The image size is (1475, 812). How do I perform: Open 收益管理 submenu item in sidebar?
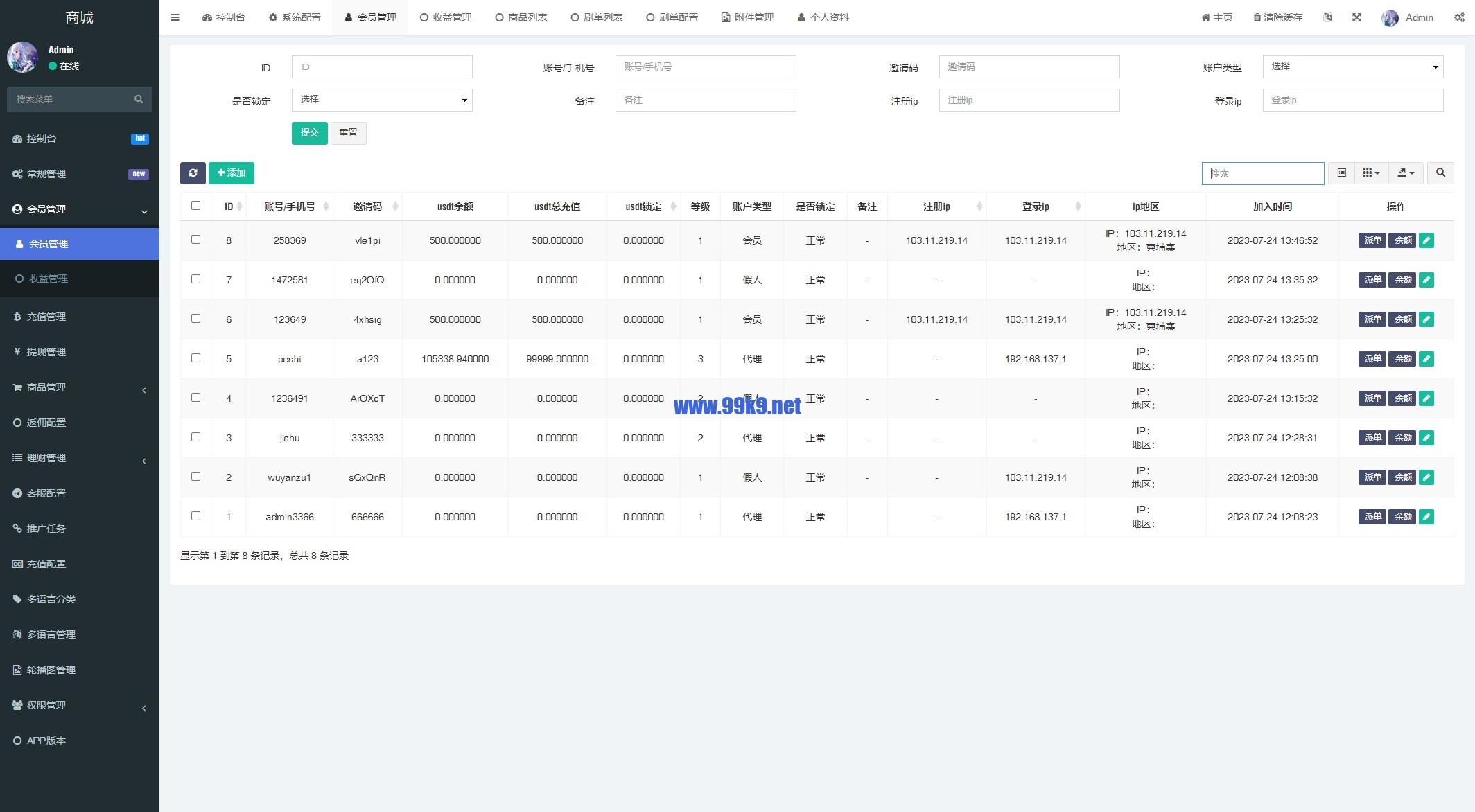tap(80, 279)
